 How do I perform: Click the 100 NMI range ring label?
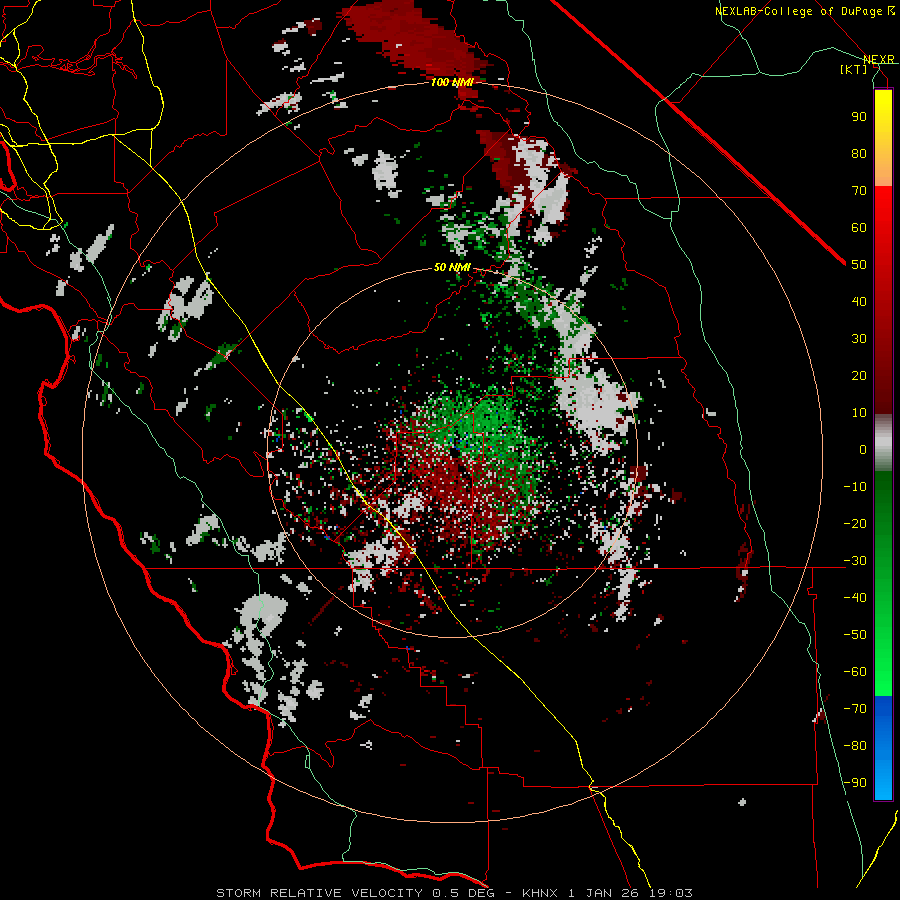[x=452, y=82]
